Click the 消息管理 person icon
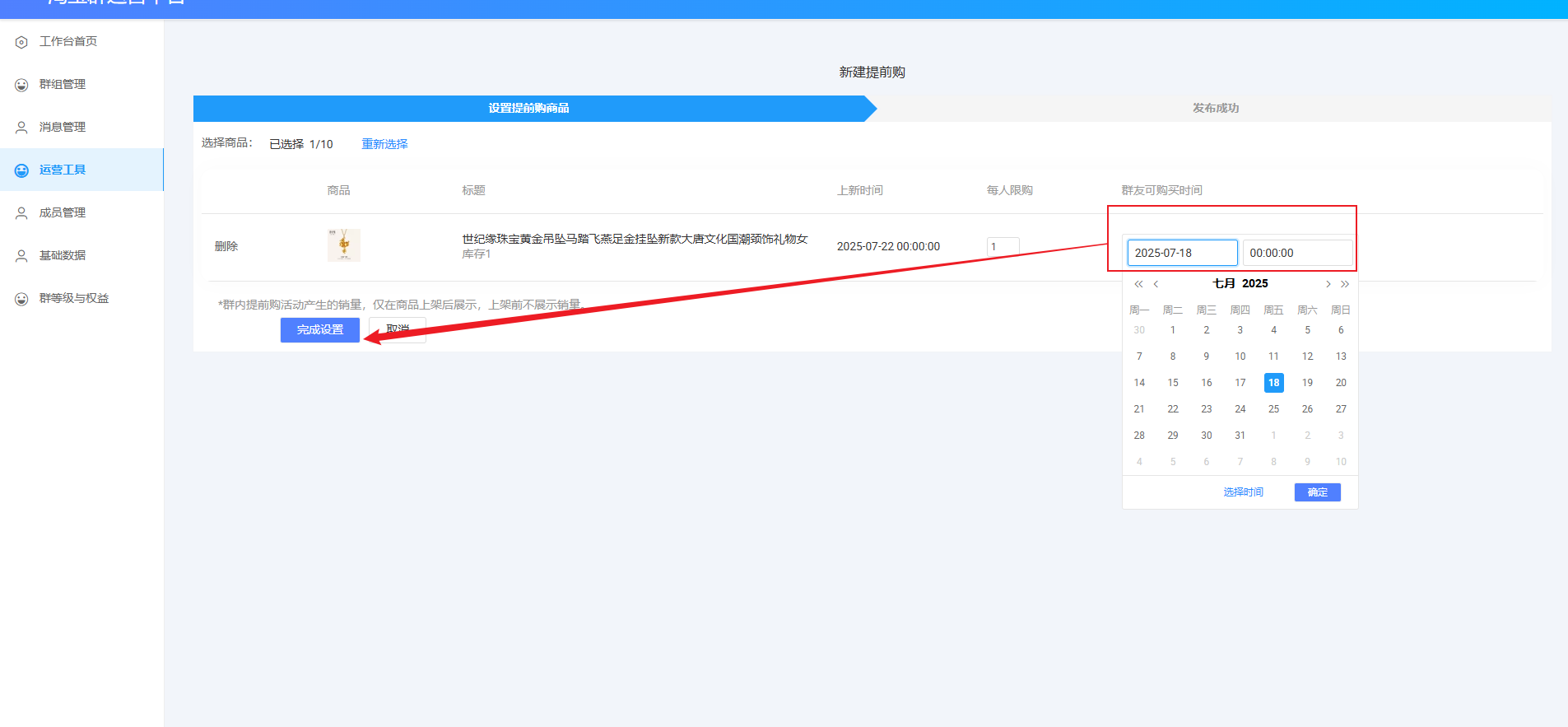The height and width of the screenshot is (727, 1568). pos(21,128)
